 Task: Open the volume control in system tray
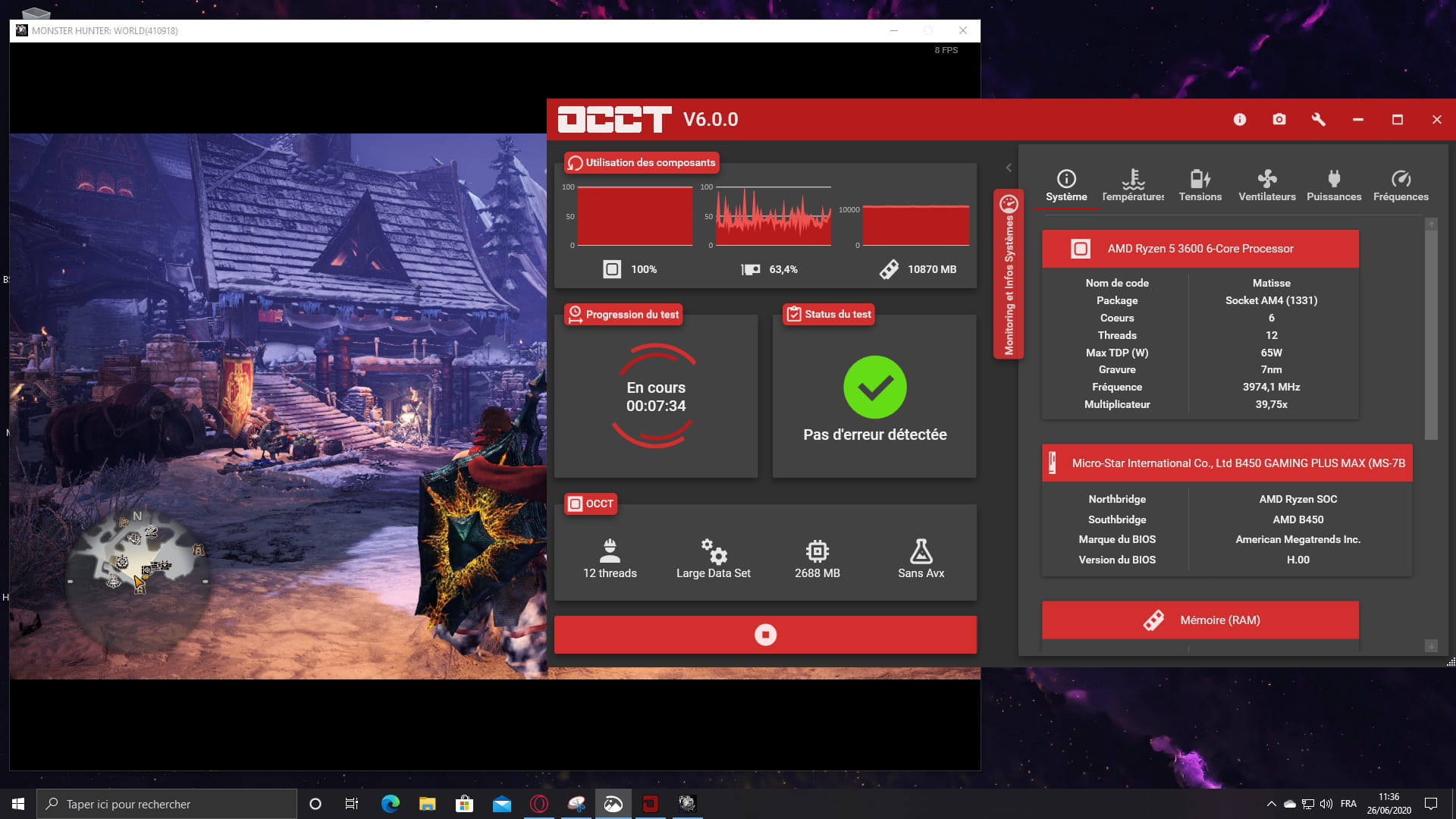click(1326, 804)
